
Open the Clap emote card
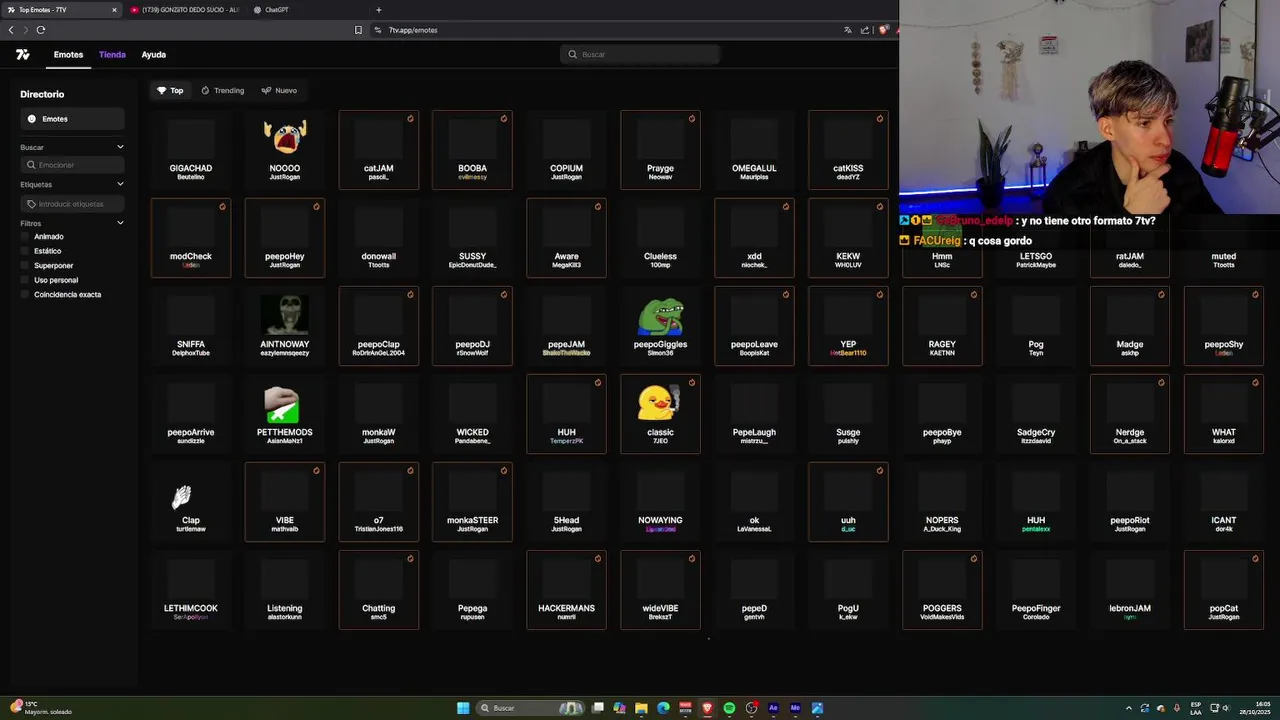[x=191, y=502]
